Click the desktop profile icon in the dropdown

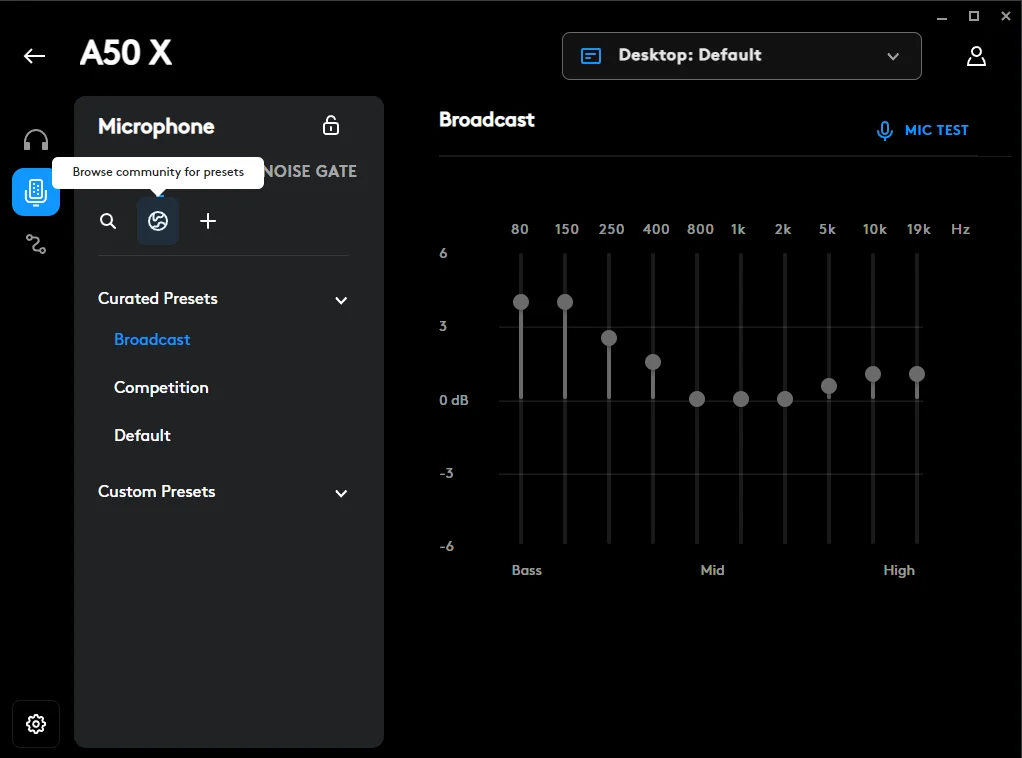591,56
